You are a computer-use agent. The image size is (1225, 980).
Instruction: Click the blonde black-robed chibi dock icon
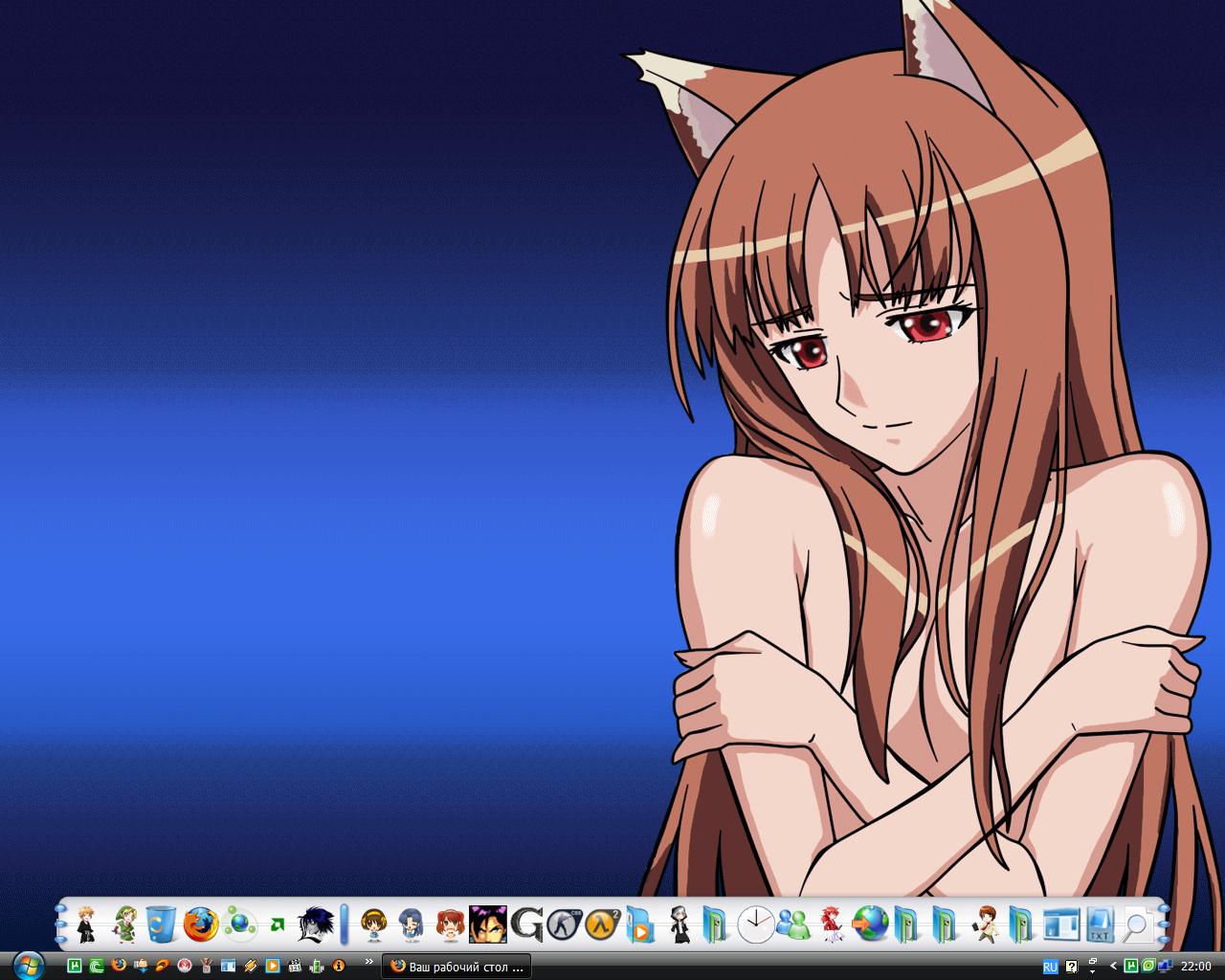(x=86, y=924)
